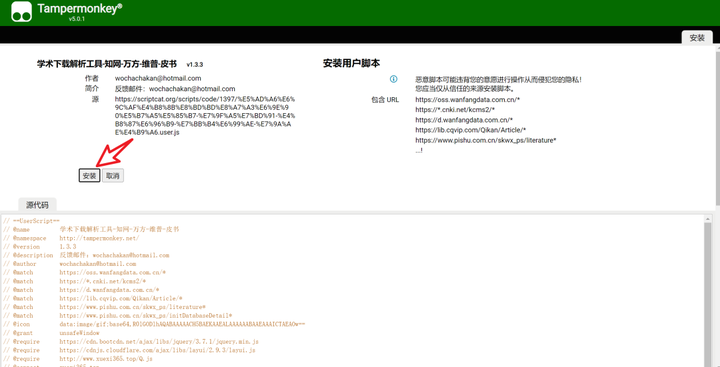Click include URL pishu.com.cn/skwx_ps/literature*
This screenshot has width=720, height=367.
486,140
